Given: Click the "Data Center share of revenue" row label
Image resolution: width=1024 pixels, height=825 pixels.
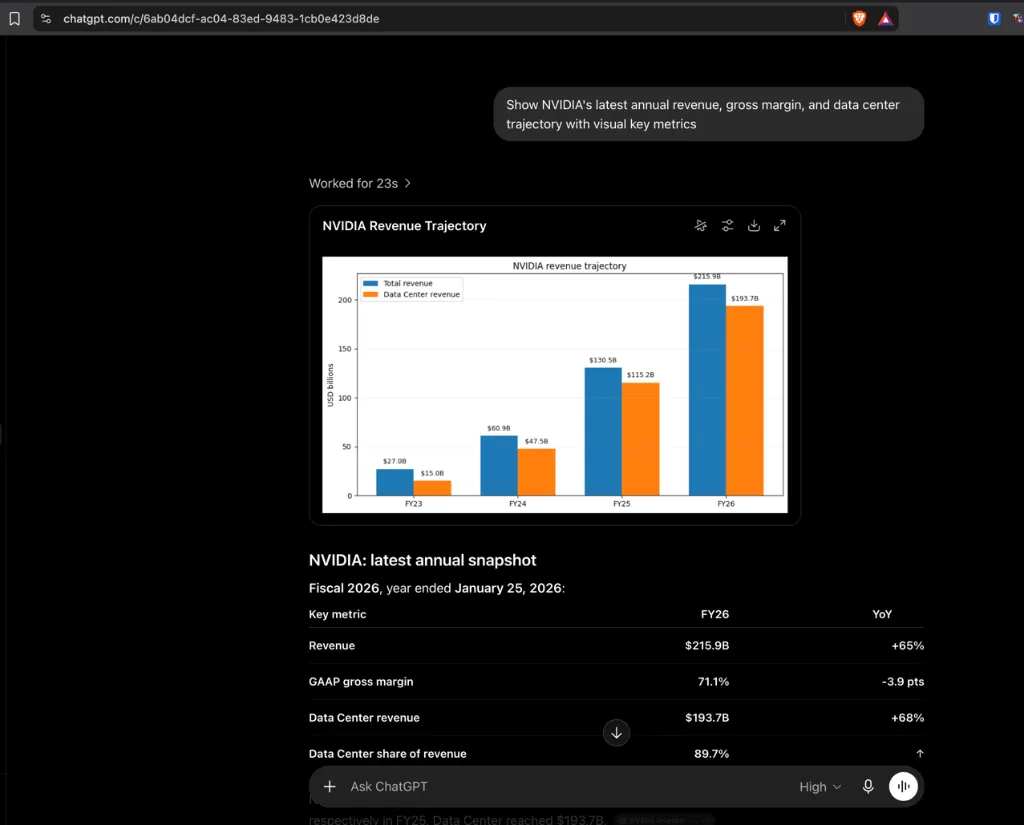Looking at the screenshot, I should pos(388,754).
